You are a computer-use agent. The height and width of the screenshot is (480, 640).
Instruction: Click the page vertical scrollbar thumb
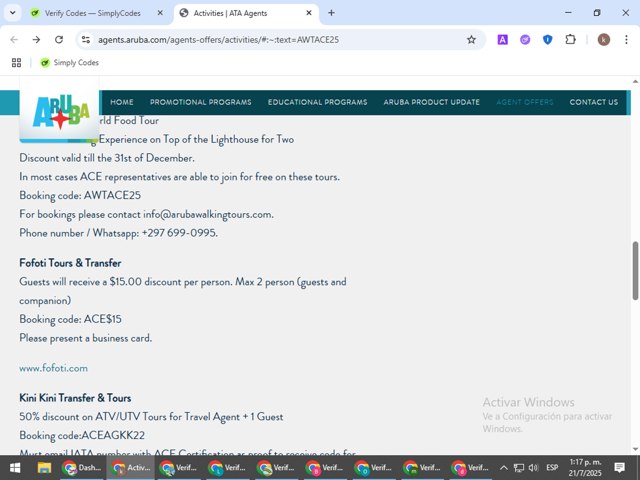pyautogui.click(x=636, y=271)
